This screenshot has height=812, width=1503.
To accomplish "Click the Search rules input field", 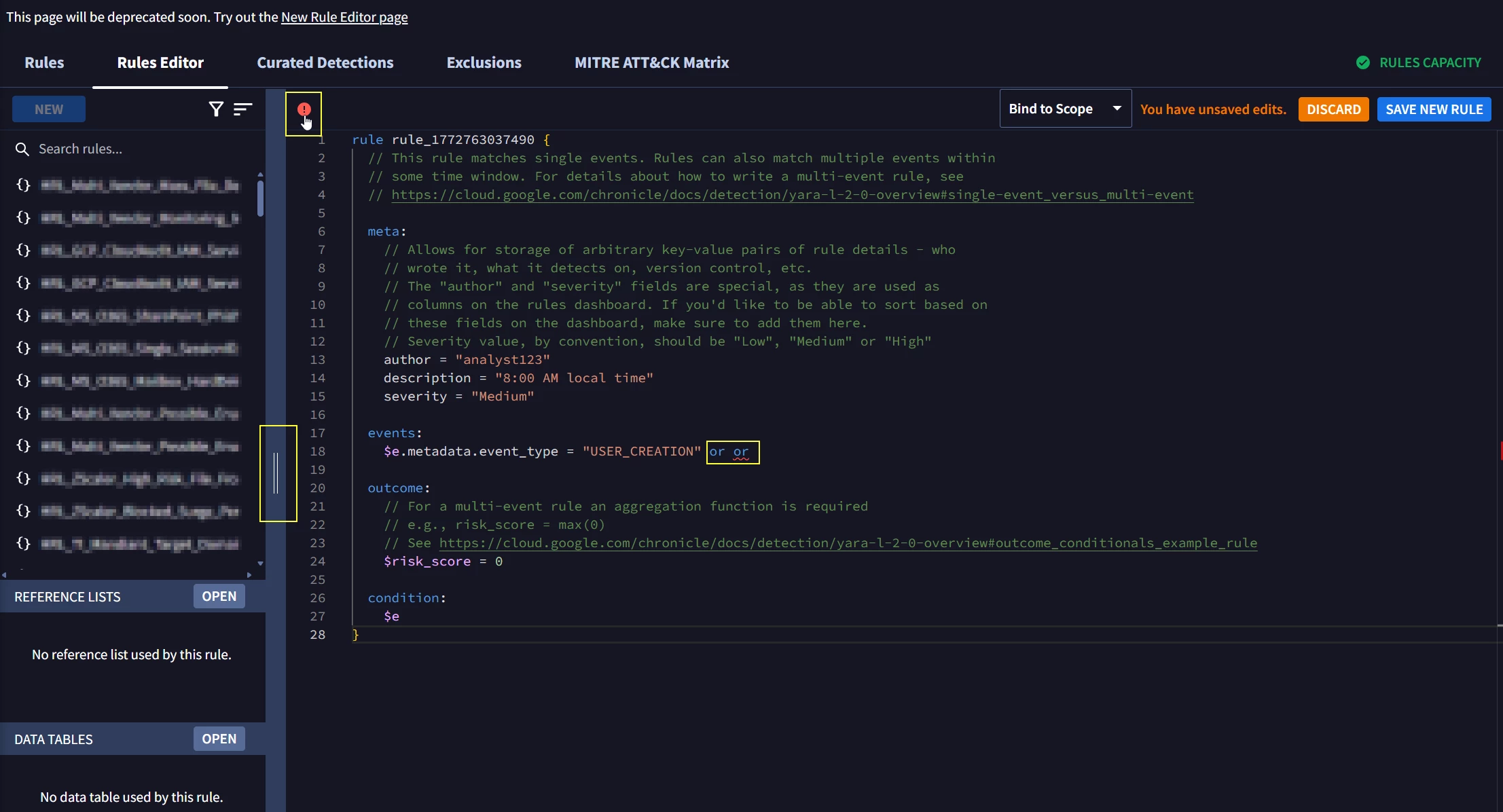I will tap(136, 149).
